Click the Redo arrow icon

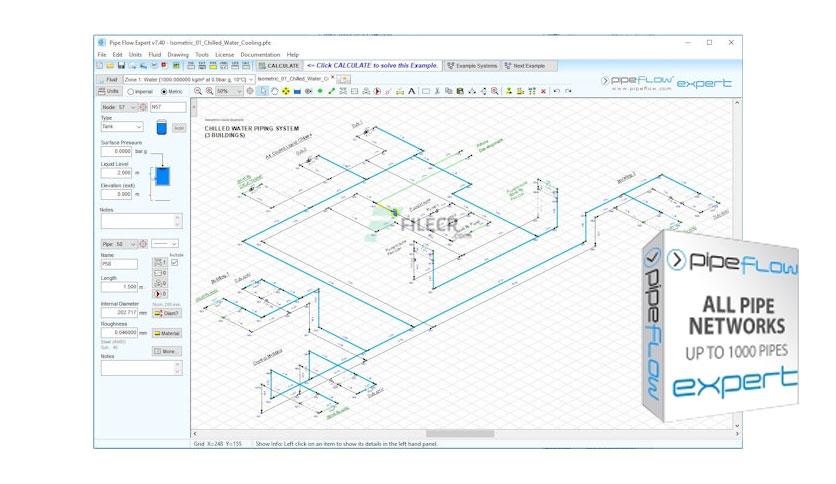click(568, 91)
